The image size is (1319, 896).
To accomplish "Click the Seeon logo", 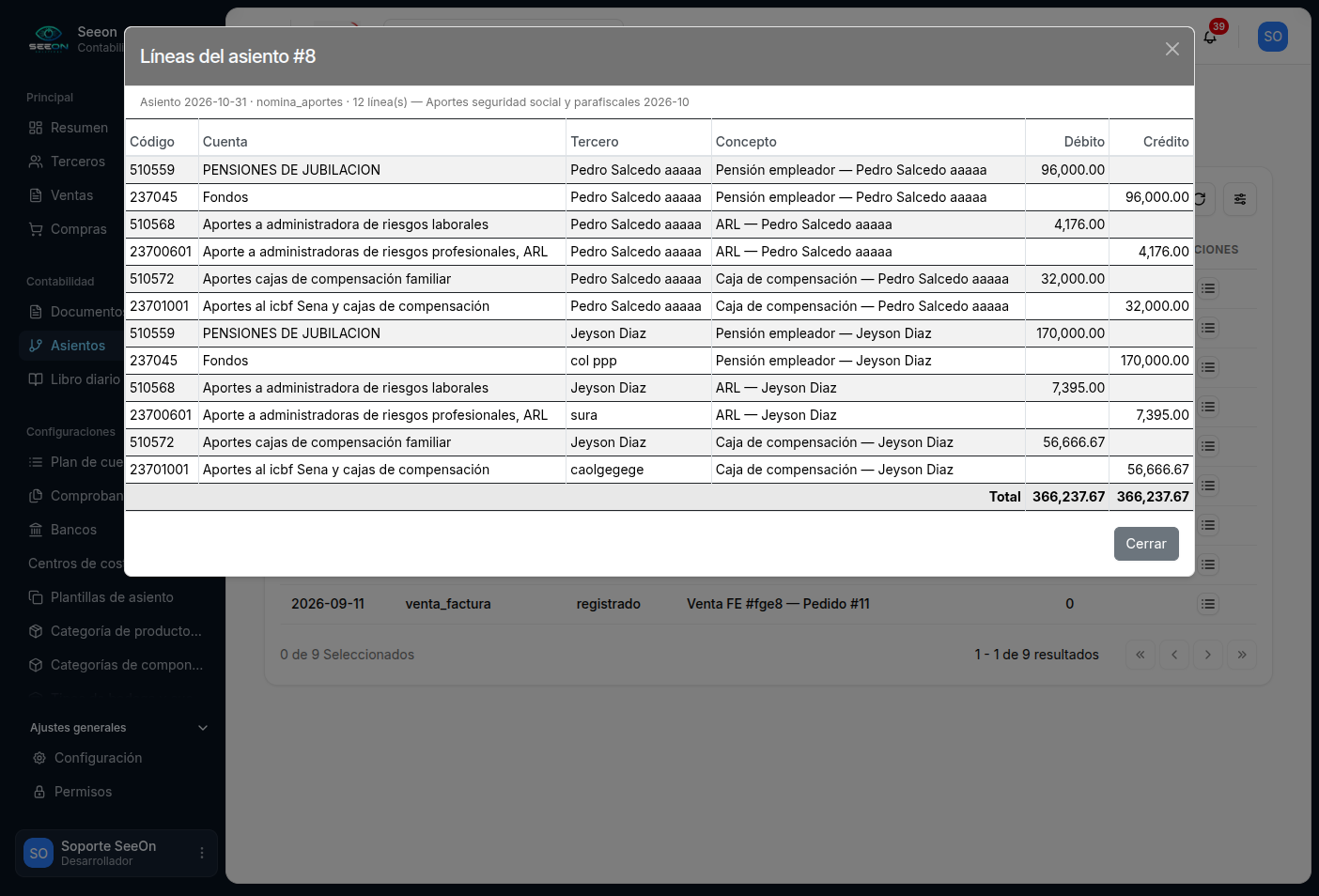I will (x=48, y=39).
